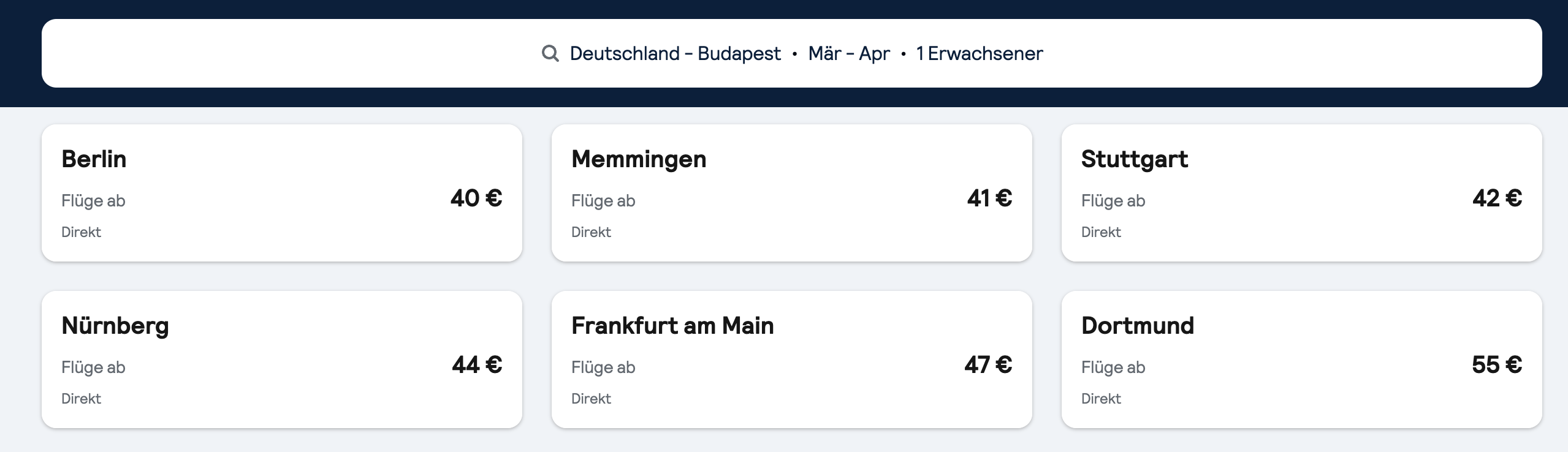This screenshot has width=1568, height=452.
Task: Choose the Stuttgart flight card
Action: coord(1301,193)
